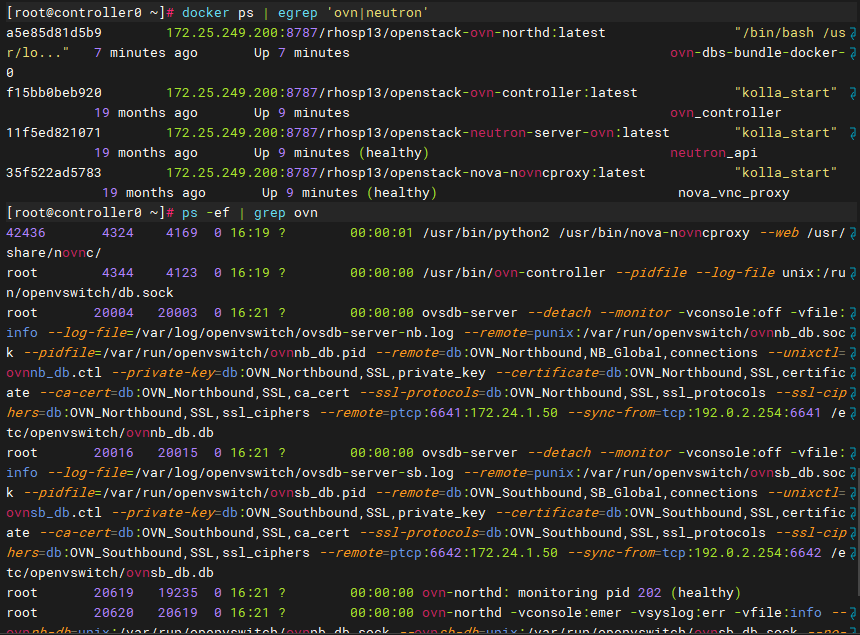This screenshot has width=860, height=635.
Task: Select the nova_vnc_proxy container name
Action: point(733,193)
